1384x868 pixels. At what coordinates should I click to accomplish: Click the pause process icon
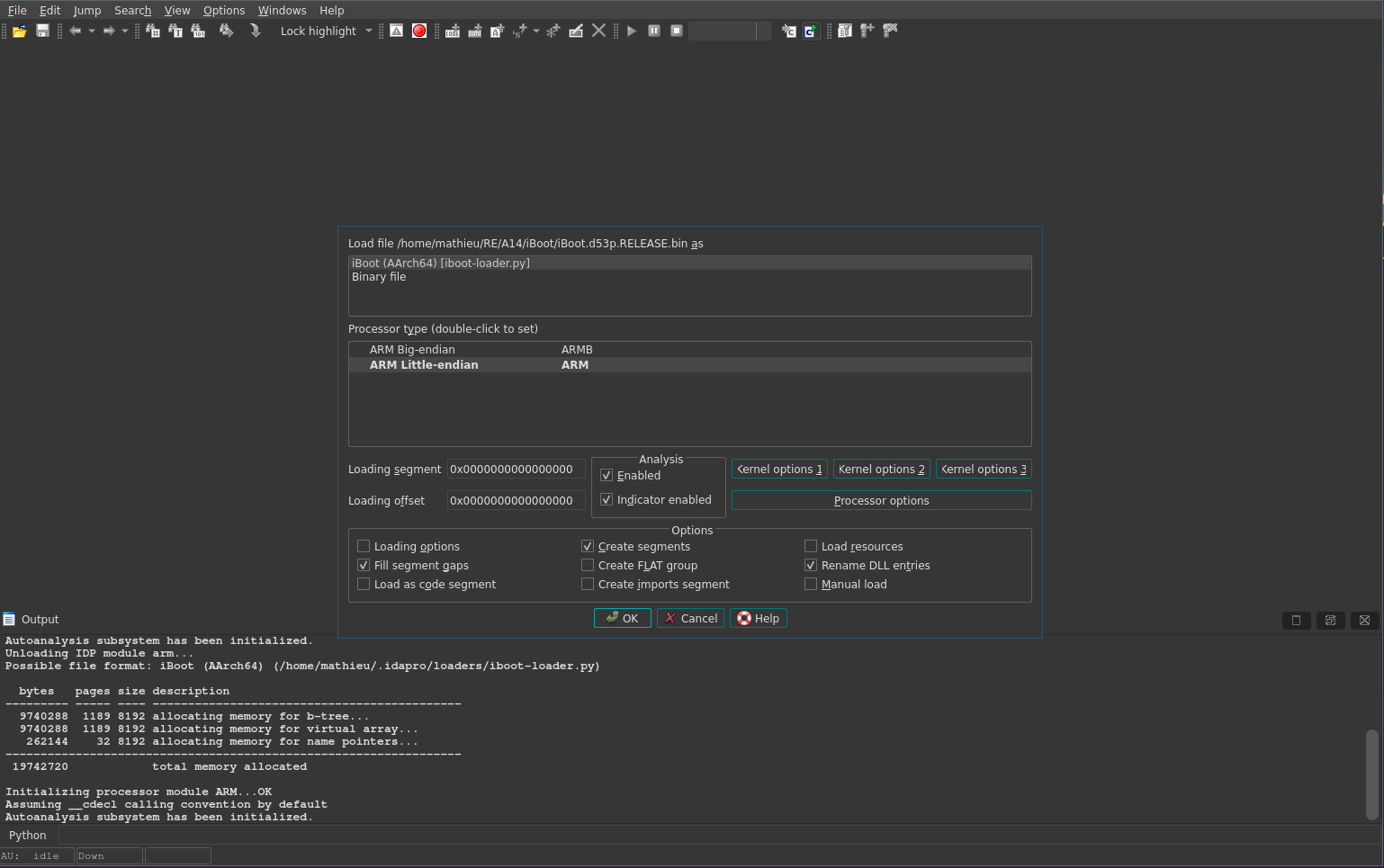click(654, 31)
